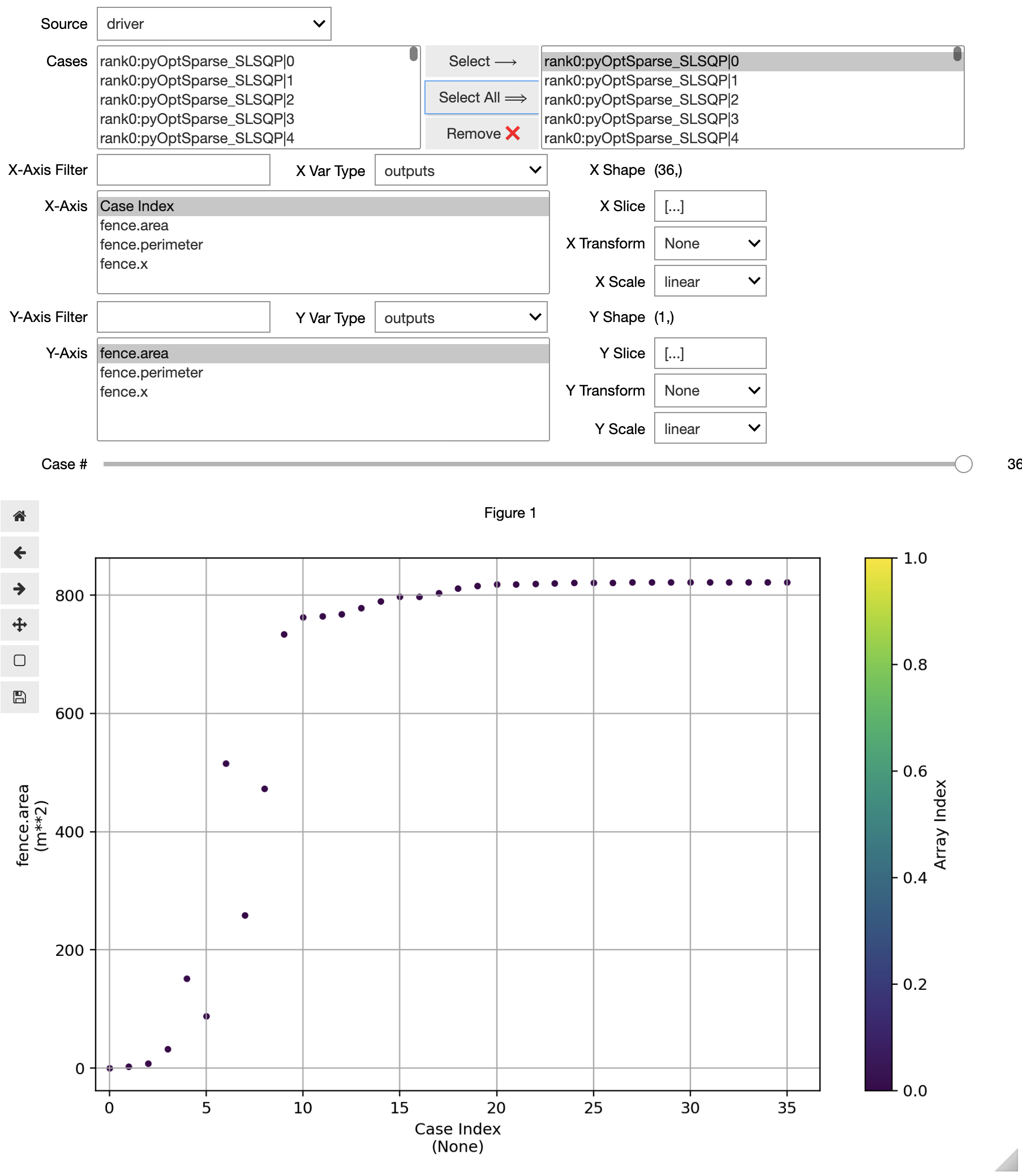
Task: Focus the X-Axis Filter input field
Action: point(184,170)
